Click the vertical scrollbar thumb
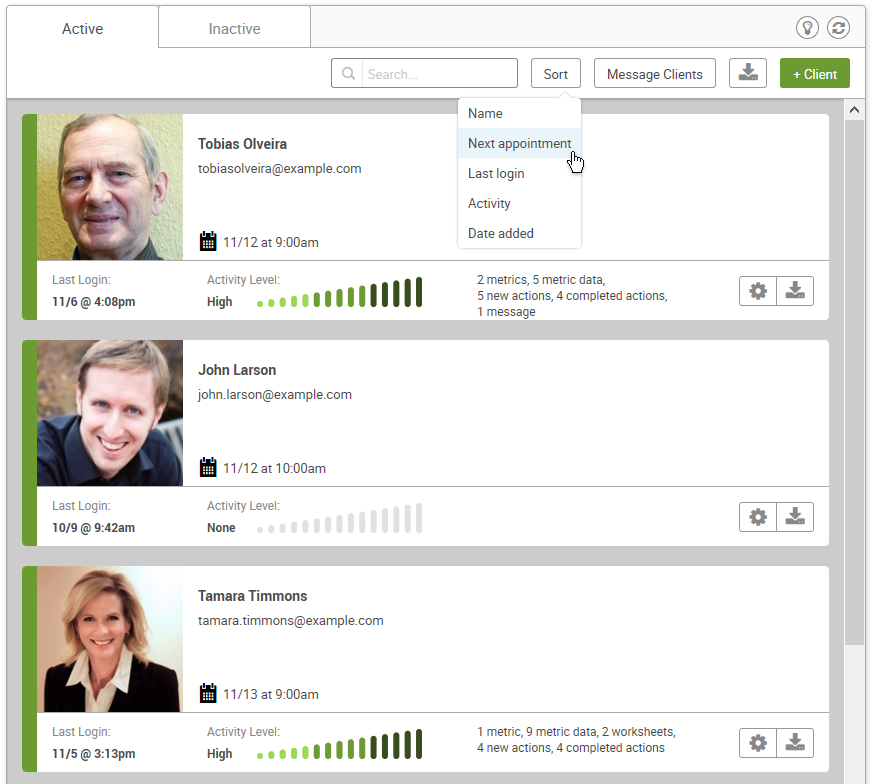The image size is (873, 784). [854, 382]
